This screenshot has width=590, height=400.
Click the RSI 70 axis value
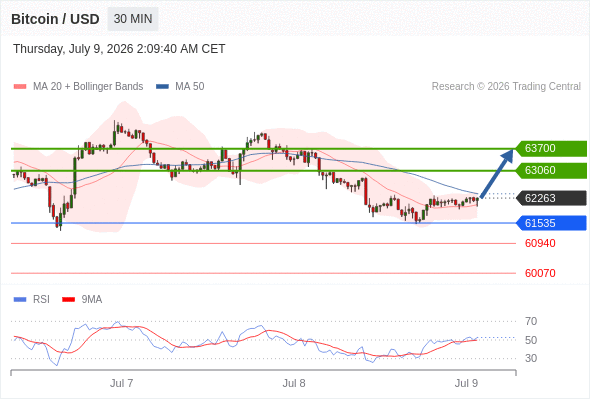point(531,321)
